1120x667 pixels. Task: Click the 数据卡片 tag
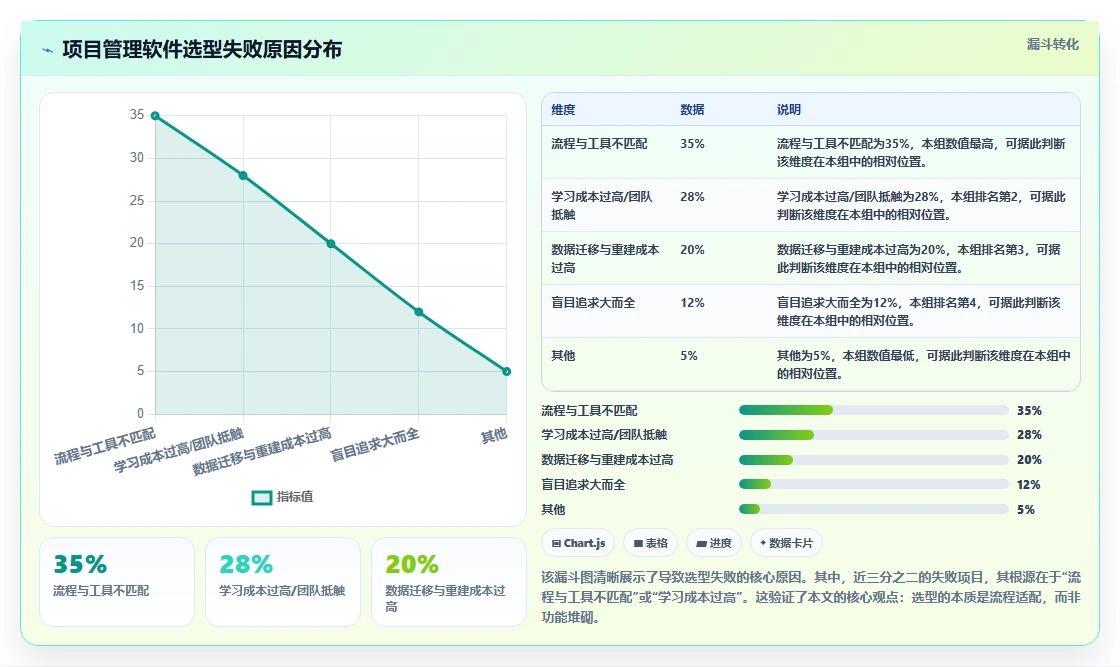(x=786, y=543)
